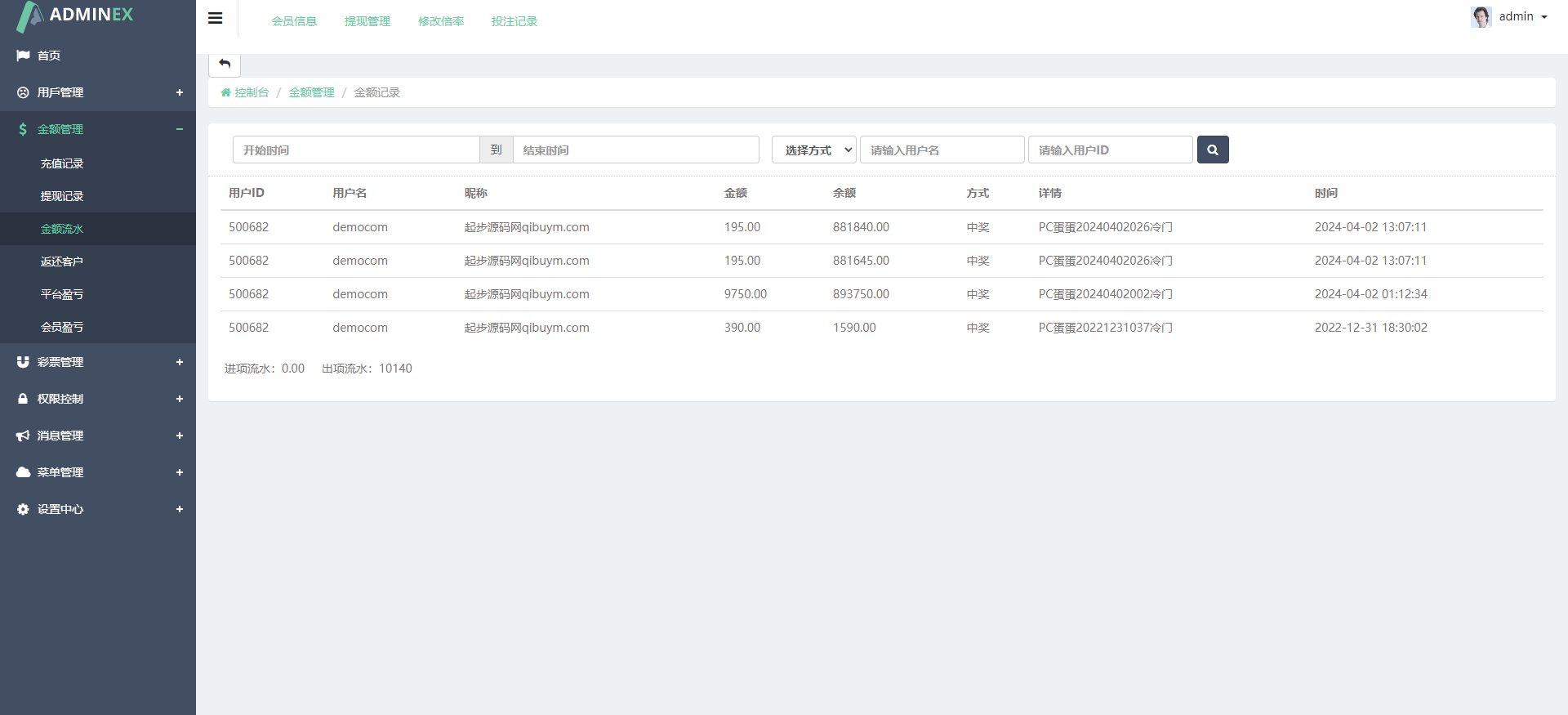The image size is (1568, 715).
Task: Click the hamburger menu toggle icon
Action: coord(216,18)
